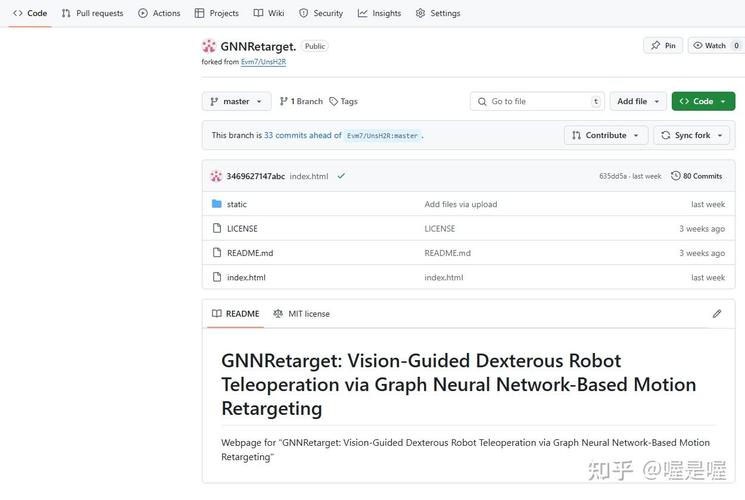
Task: Open the index.html commit message in file list
Action: click(x=443, y=278)
